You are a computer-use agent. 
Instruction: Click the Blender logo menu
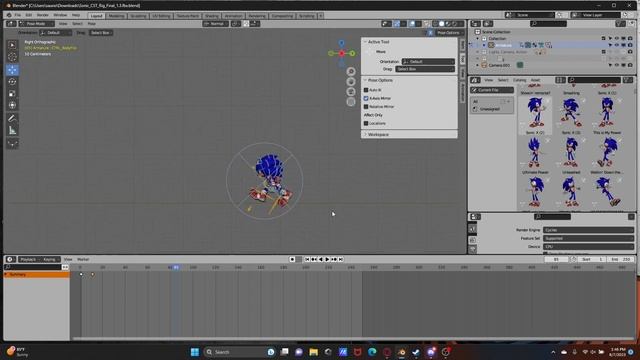9,15
